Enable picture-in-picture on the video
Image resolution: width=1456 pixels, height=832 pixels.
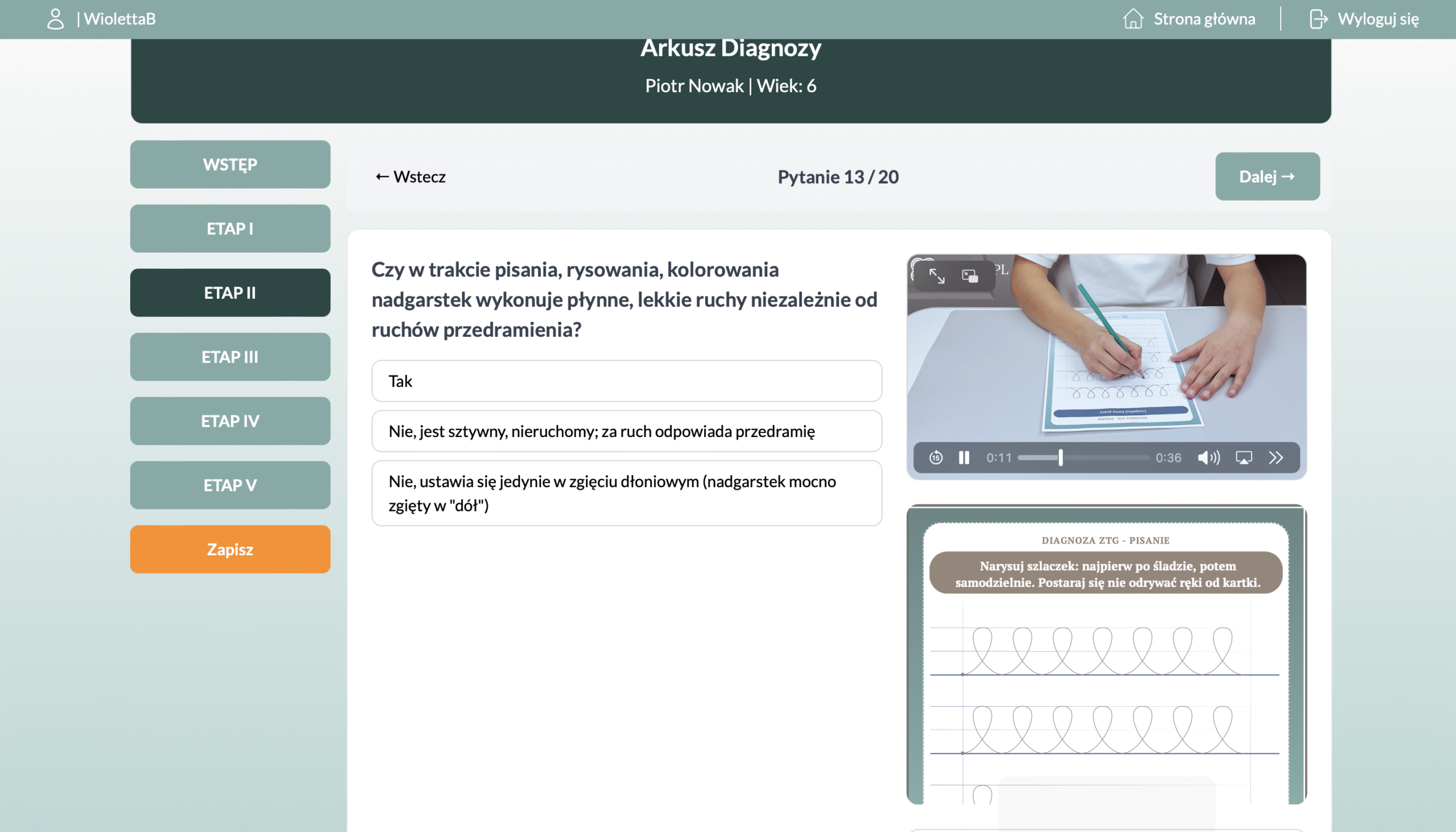[970, 276]
